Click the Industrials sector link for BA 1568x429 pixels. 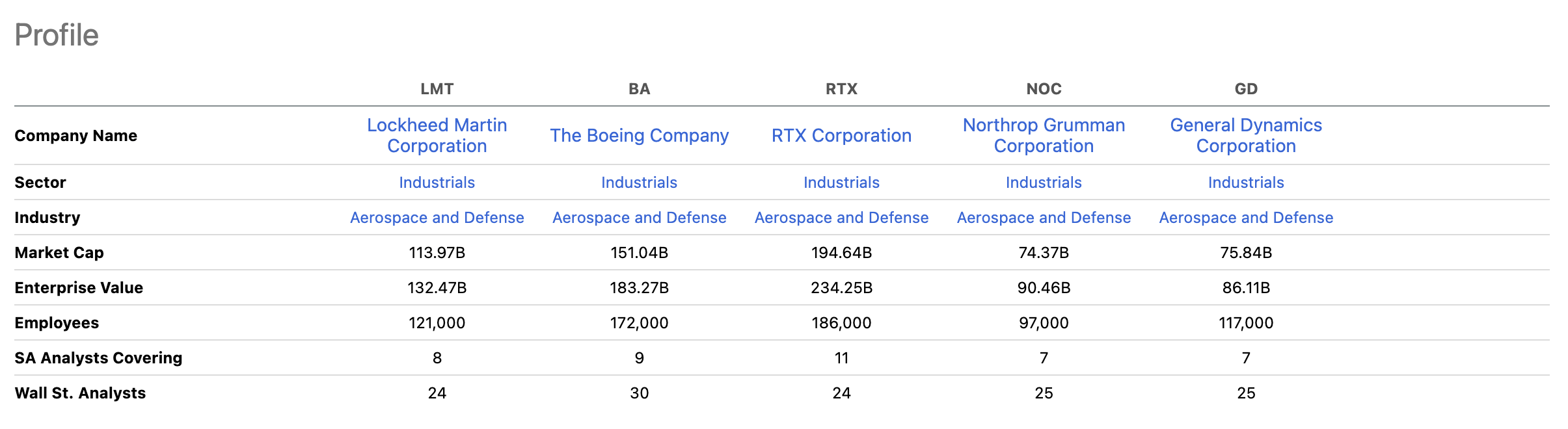[640, 183]
